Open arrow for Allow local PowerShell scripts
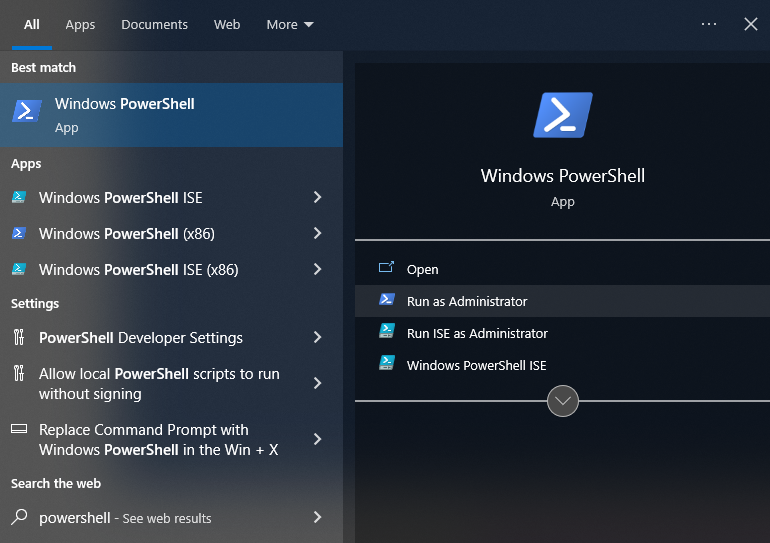The height and width of the screenshot is (543, 770). coord(317,384)
